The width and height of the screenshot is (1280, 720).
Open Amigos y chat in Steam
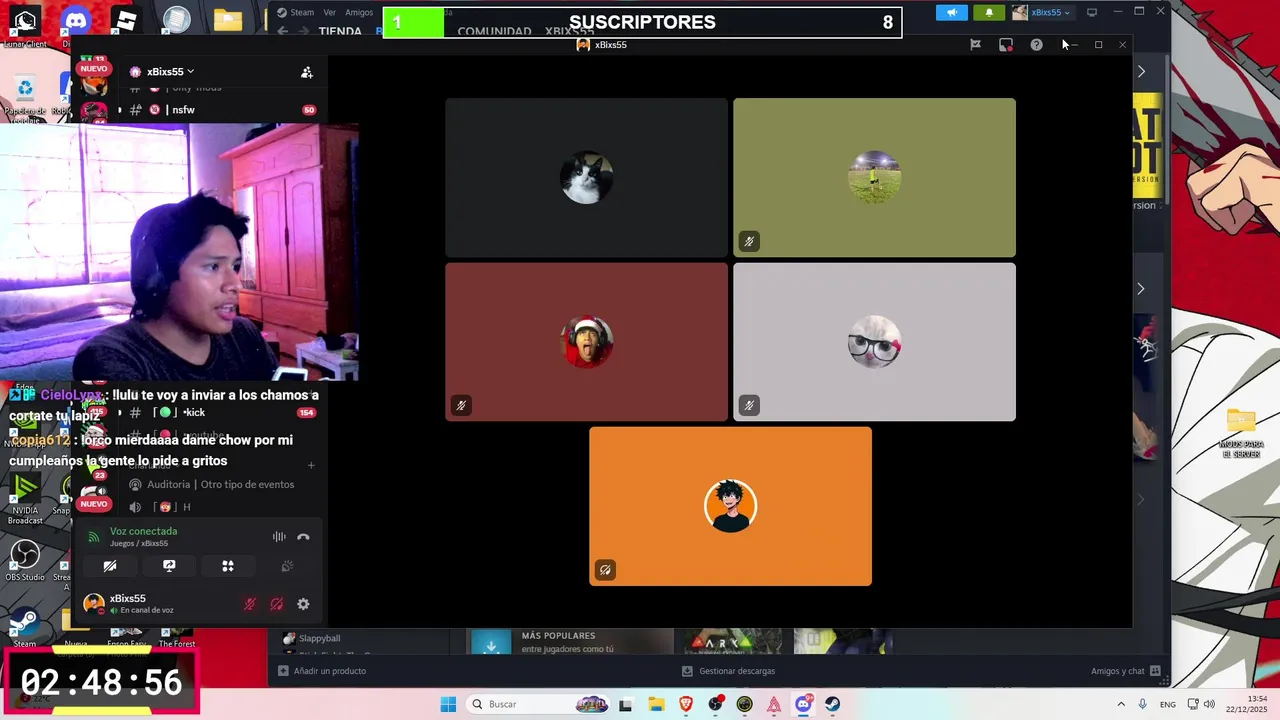tap(1125, 671)
